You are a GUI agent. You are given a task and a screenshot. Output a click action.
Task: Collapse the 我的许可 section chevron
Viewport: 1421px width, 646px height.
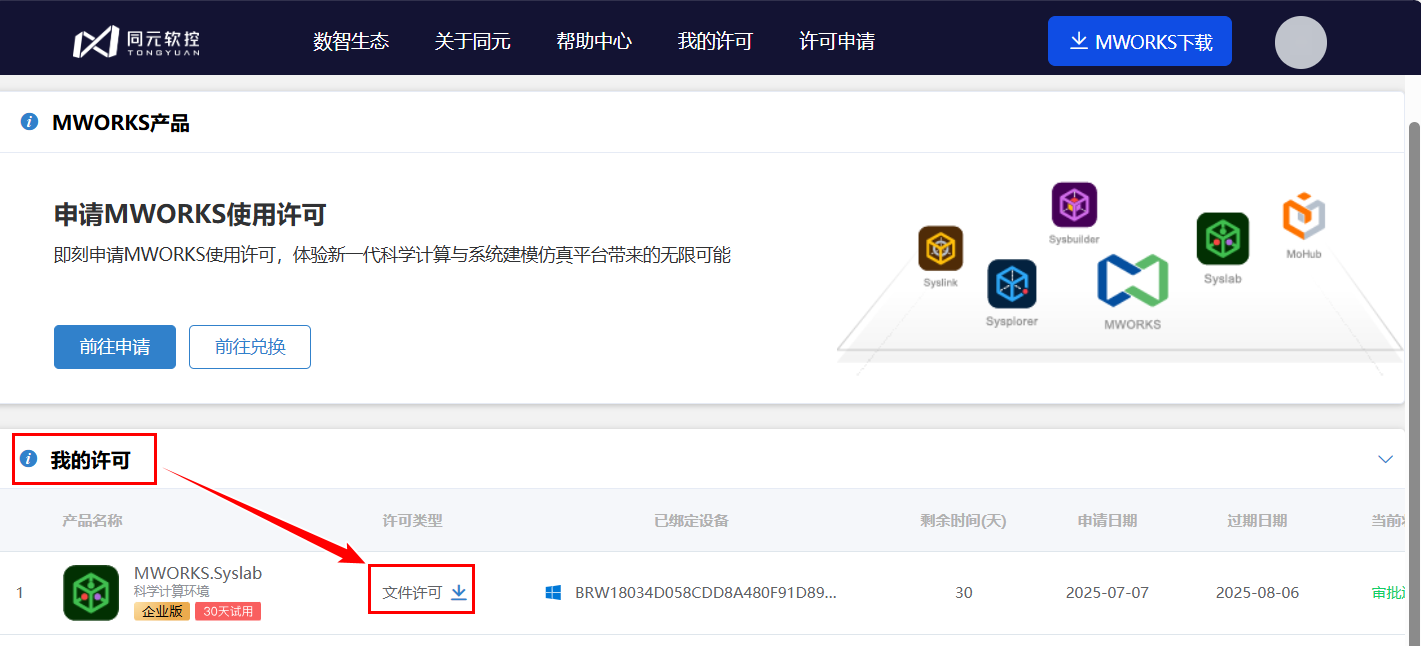(1385, 459)
